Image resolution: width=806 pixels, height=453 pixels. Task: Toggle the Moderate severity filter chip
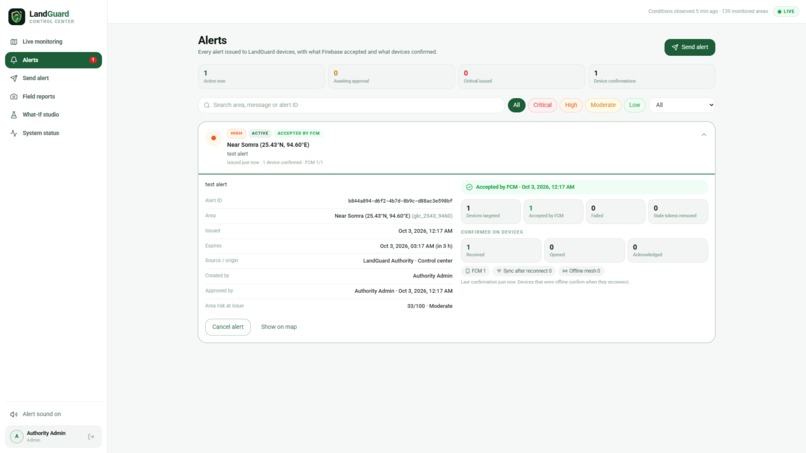click(x=602, y=105)
